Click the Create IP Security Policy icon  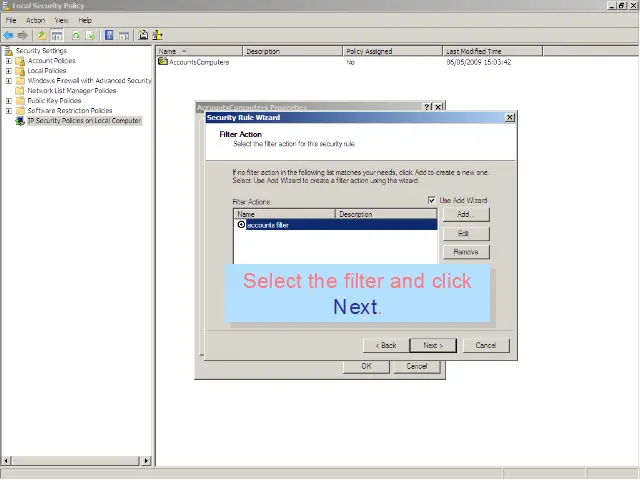[x=144, y=35]
